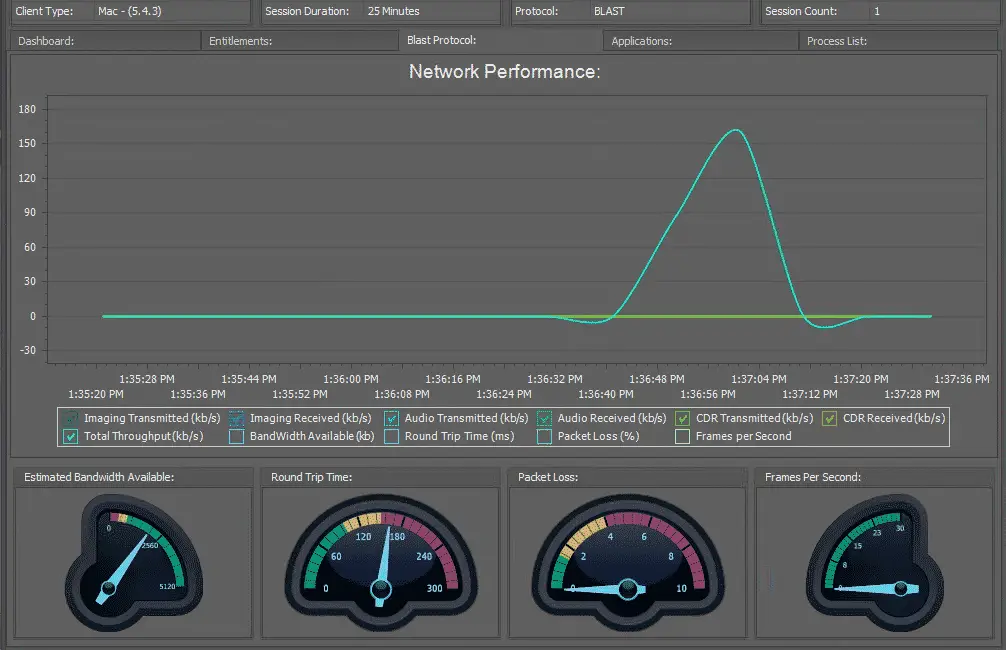Screen dimensions: 1006x650
Task: Open the Entitlements tab
Action: [300, 41]
